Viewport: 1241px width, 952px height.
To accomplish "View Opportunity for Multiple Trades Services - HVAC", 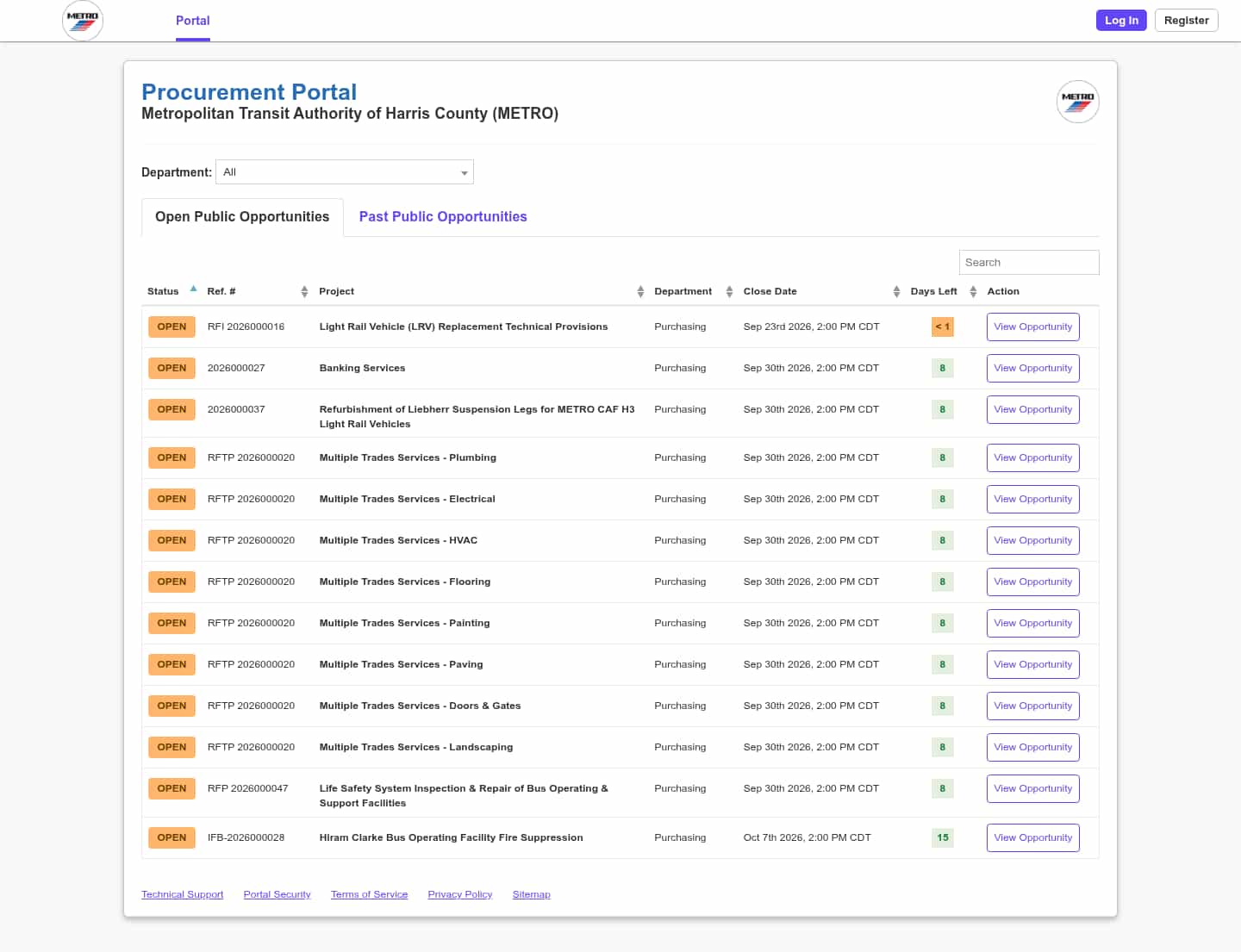I will point(1033,541).
